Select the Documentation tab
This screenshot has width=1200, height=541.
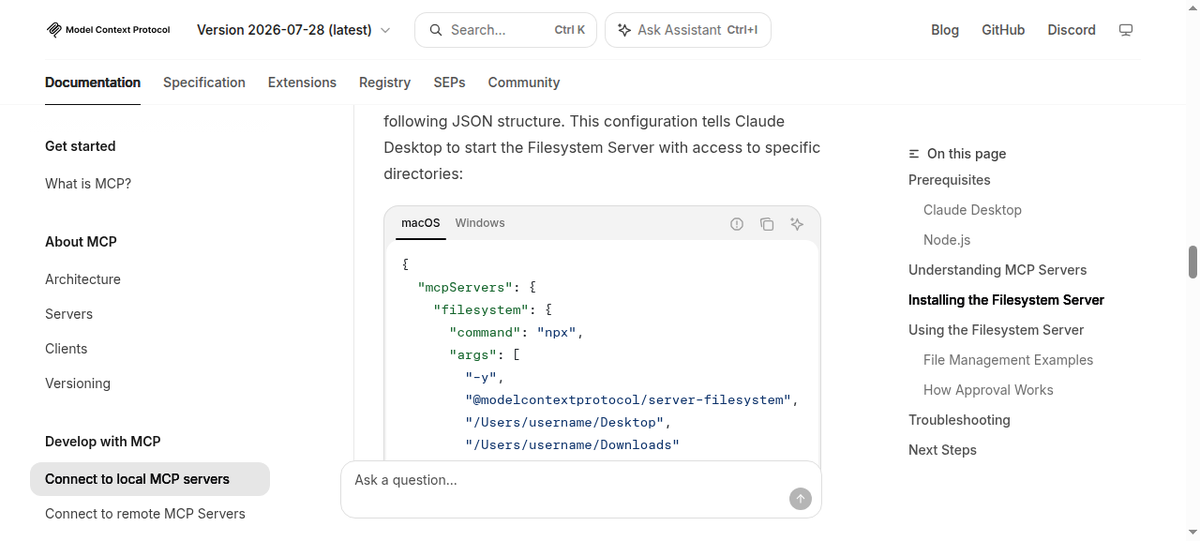tap(93, 82)
